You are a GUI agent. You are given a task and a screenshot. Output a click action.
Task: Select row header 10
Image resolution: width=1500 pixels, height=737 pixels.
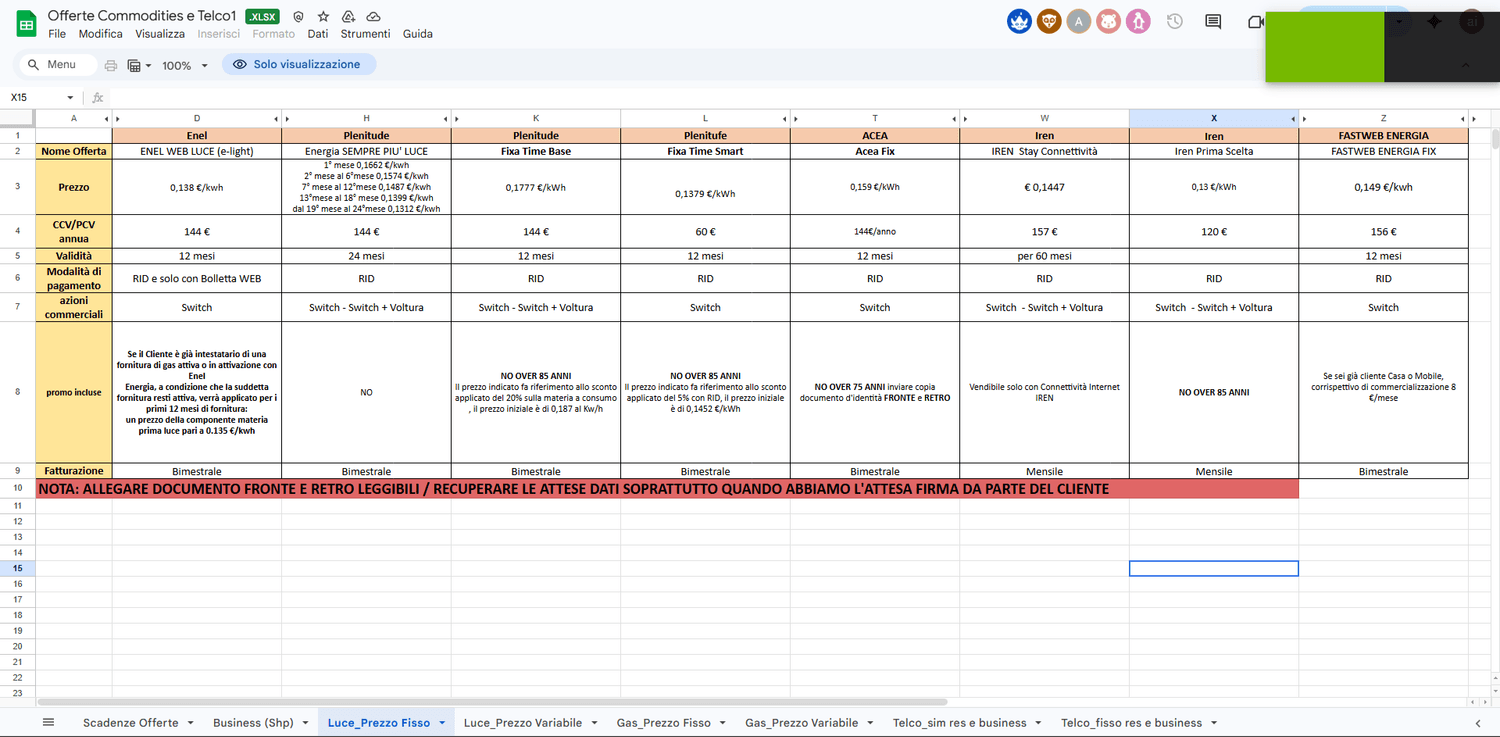(17, 488)
